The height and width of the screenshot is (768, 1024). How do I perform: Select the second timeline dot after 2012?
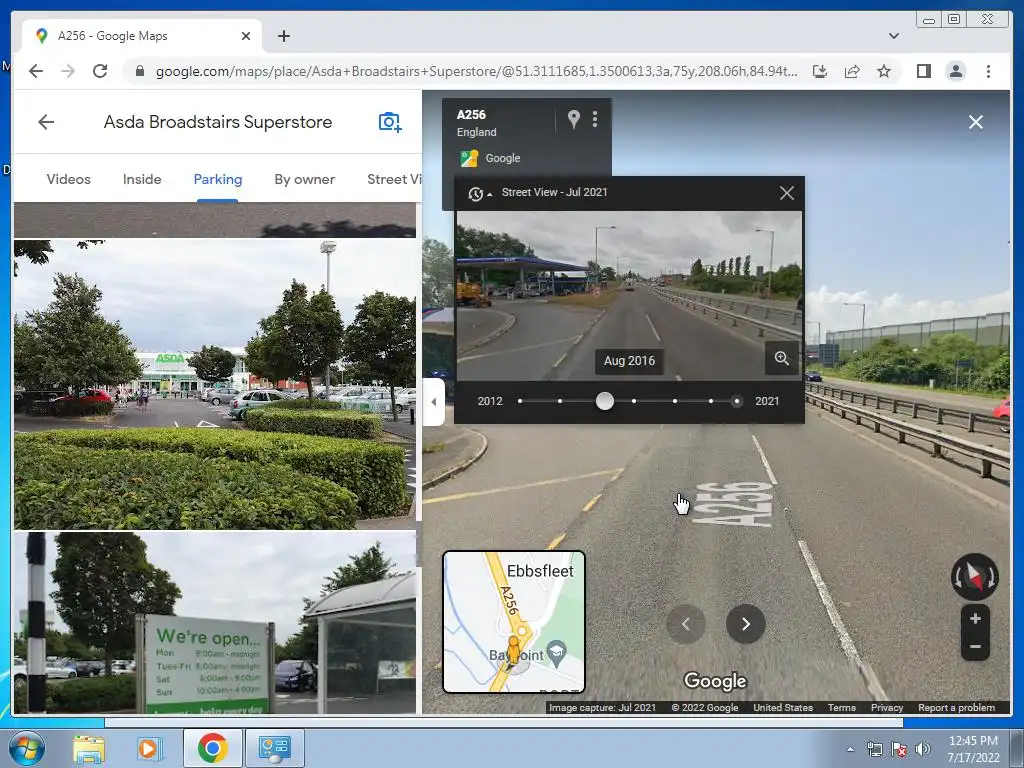click(560, 401)
